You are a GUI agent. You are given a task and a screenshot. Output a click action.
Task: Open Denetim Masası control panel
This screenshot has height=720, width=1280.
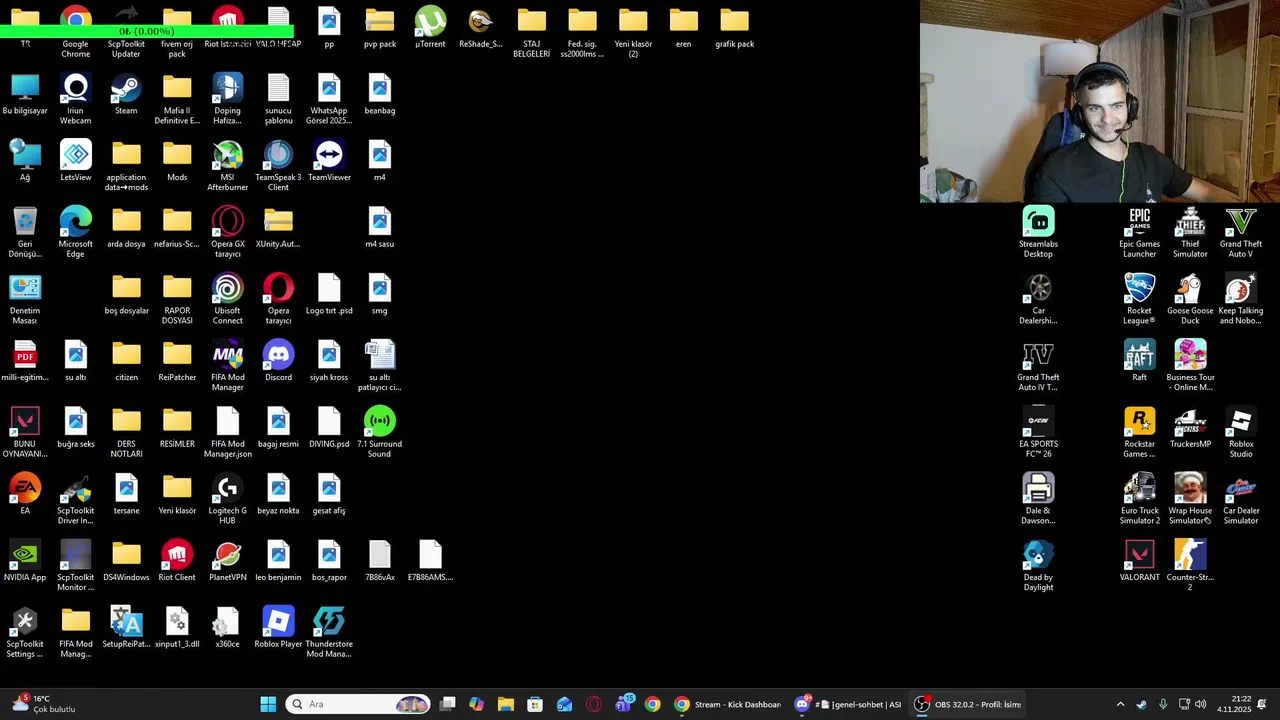tap(25, 299)
